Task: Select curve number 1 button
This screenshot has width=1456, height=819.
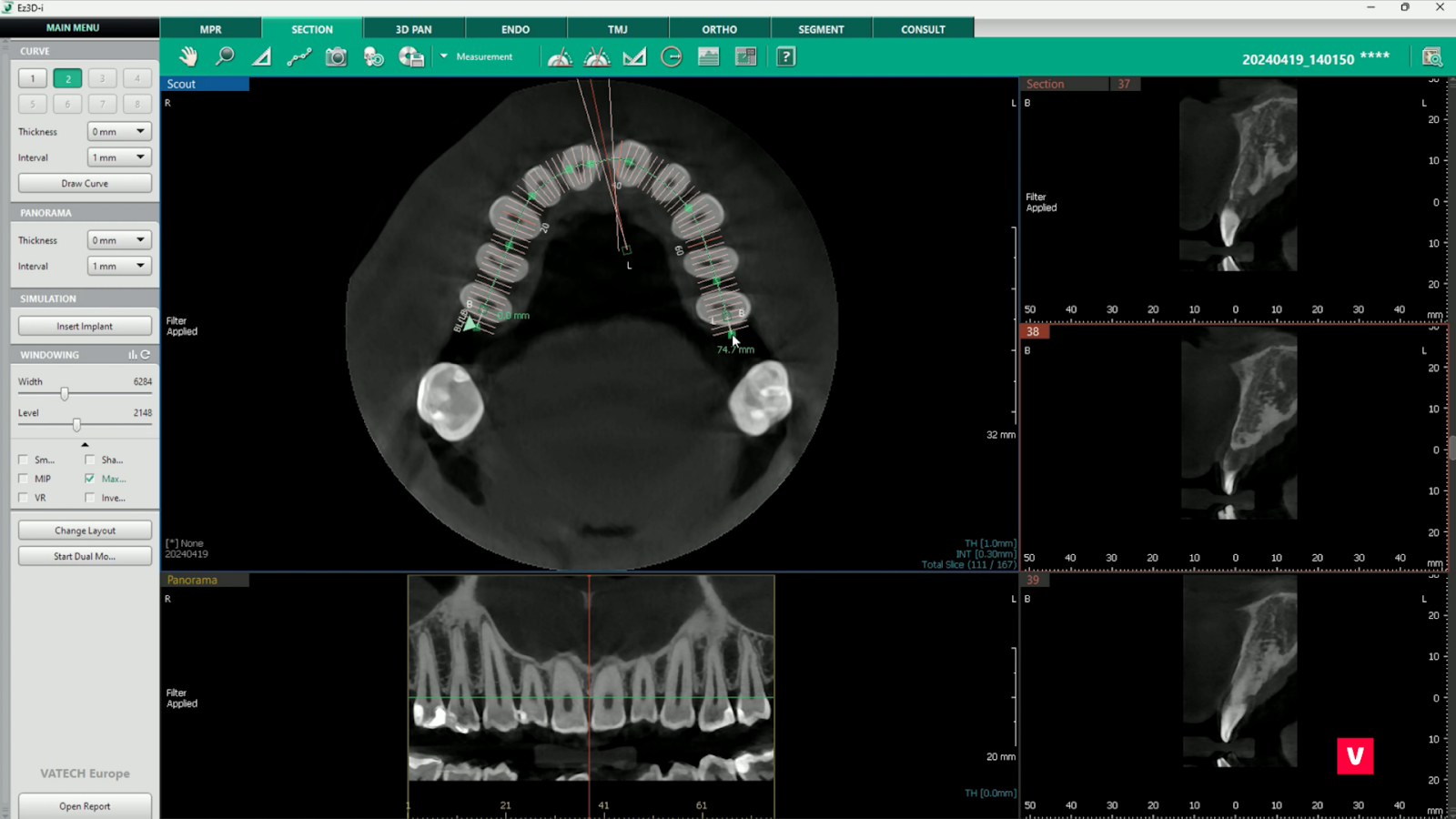Action: 33,79
